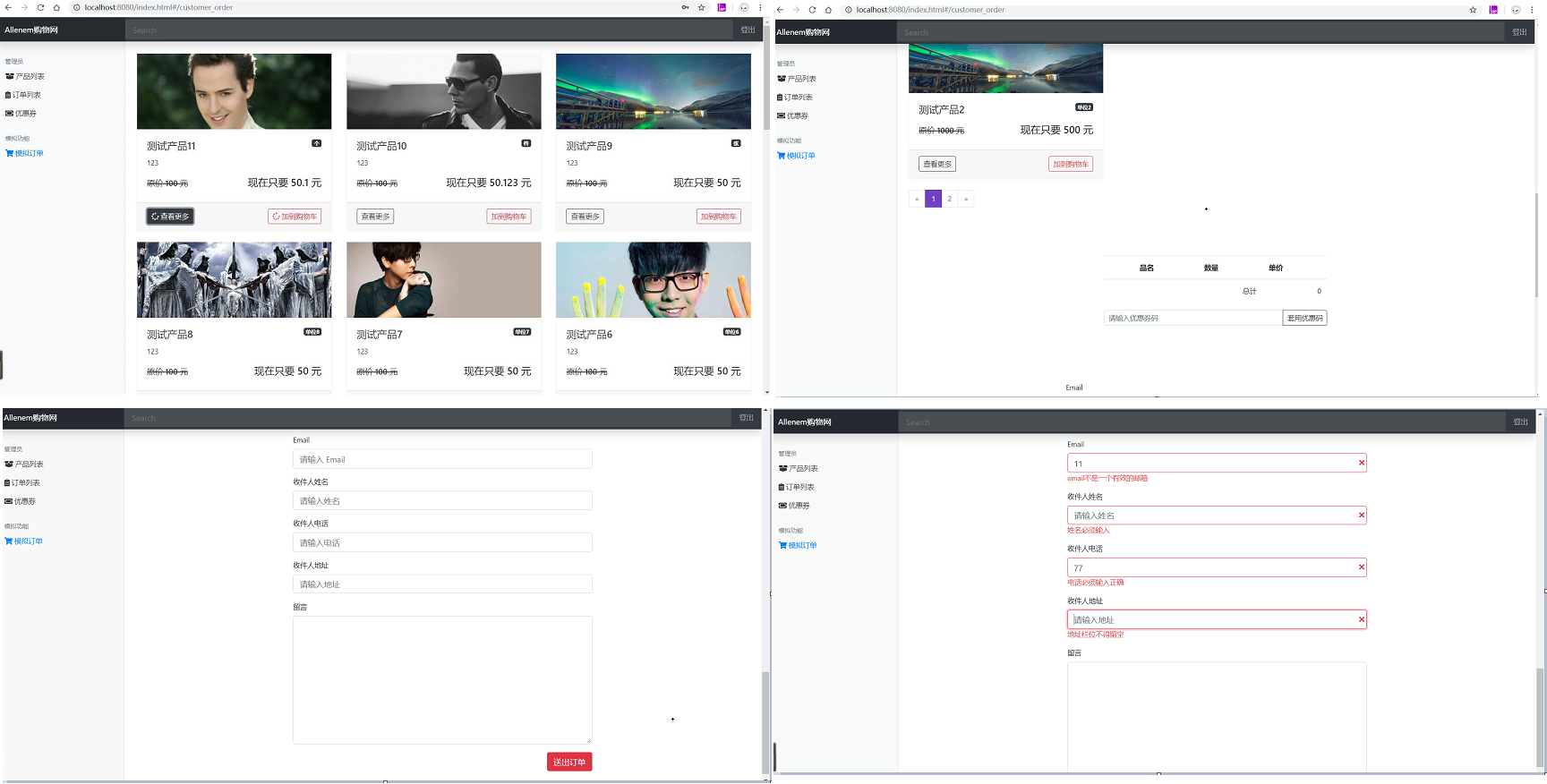Submit order with 送出订单 button
Viewport: 1547px width, 784px height.
coord(569,762)
